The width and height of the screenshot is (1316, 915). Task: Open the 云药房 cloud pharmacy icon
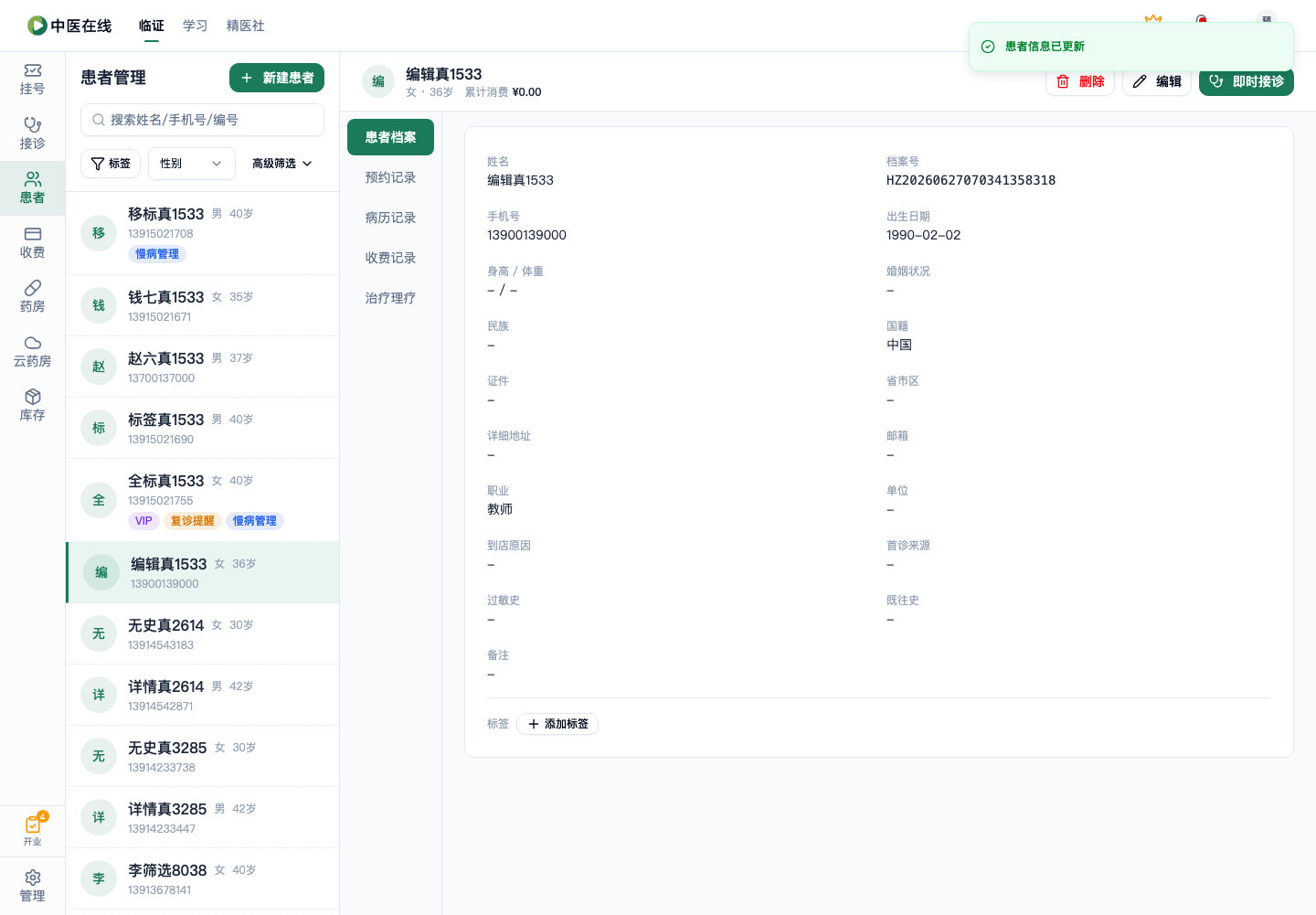pos(32,352)
